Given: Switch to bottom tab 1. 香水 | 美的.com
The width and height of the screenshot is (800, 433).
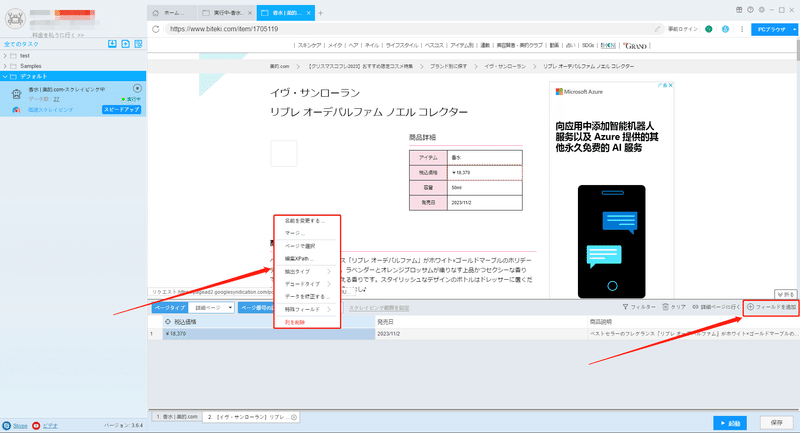Looking at the screenshot, I should pyautogui.click(x=177, y=417).
